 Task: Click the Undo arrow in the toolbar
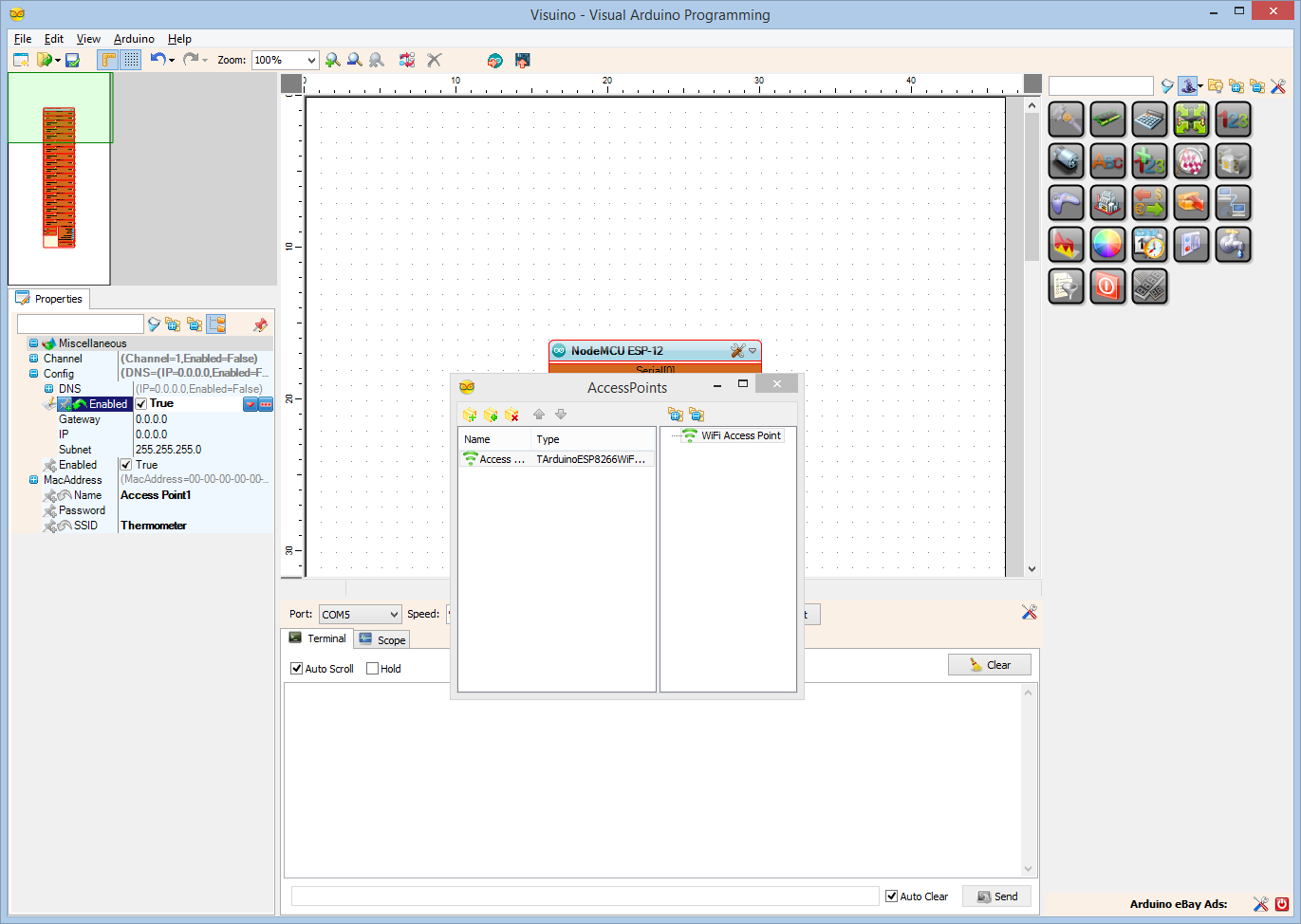158,59
